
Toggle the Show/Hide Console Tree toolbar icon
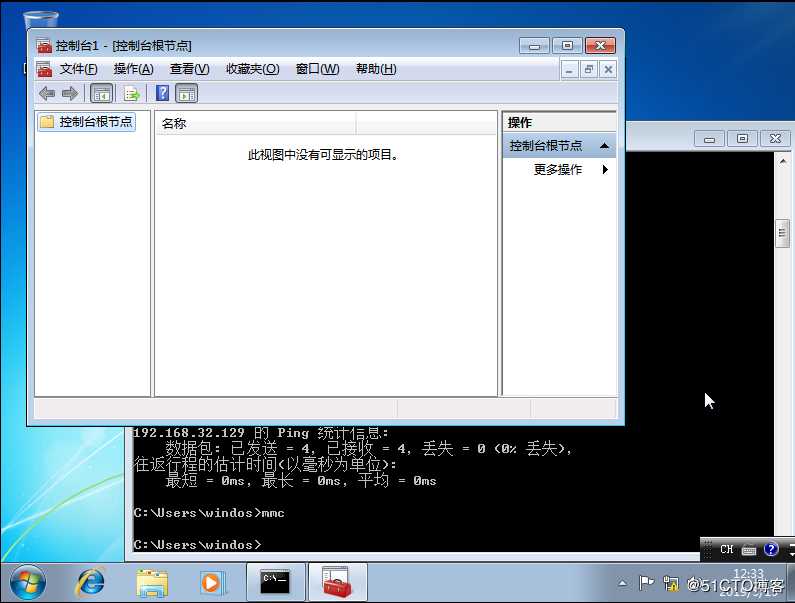tap(101, 94)
